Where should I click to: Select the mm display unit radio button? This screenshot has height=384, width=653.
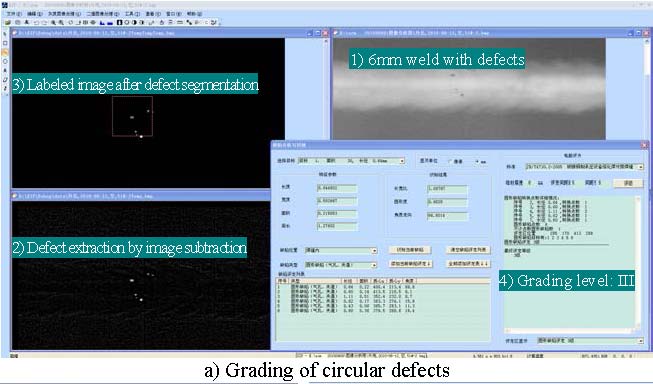pos(477,161)
